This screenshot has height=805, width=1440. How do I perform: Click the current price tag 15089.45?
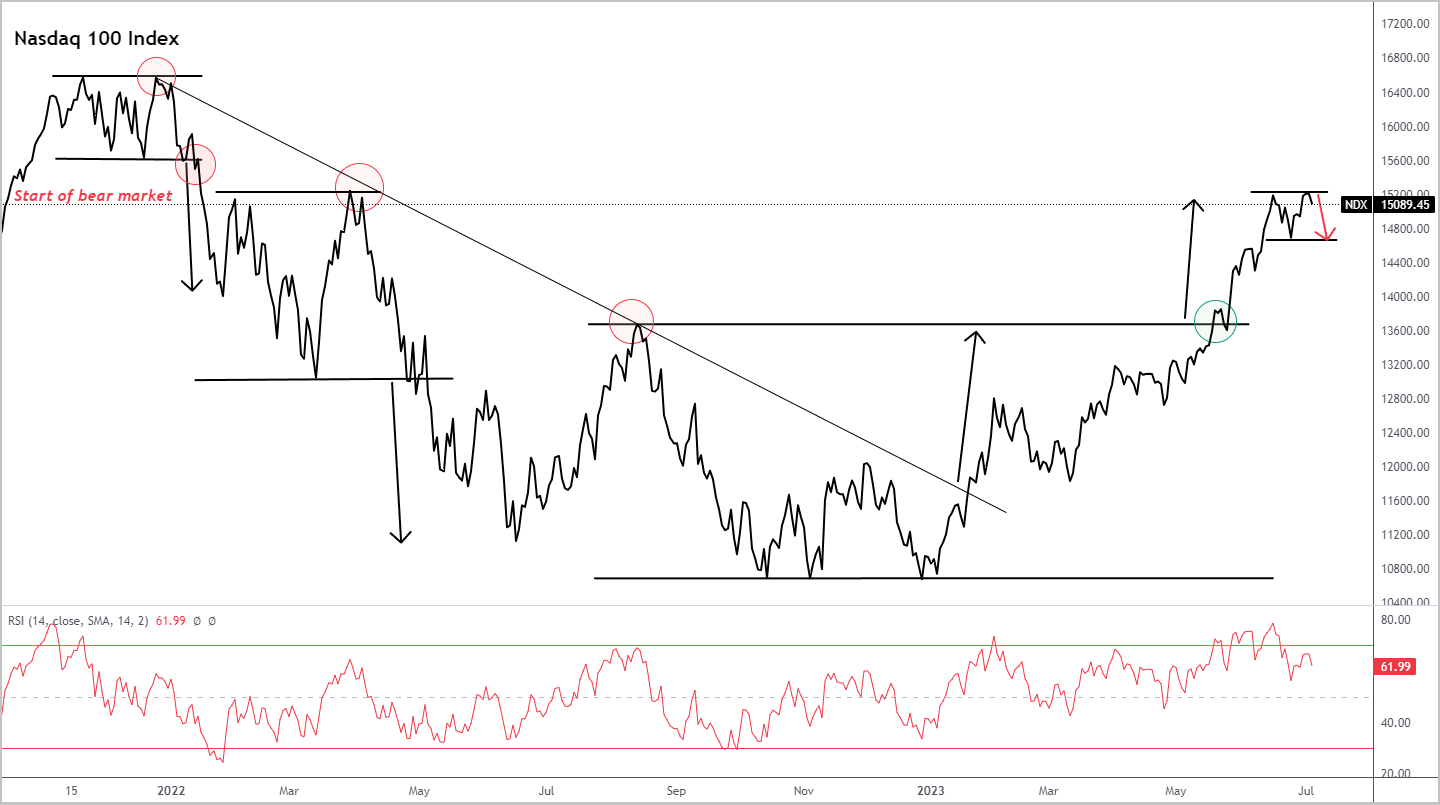(x=1406, y=205)
